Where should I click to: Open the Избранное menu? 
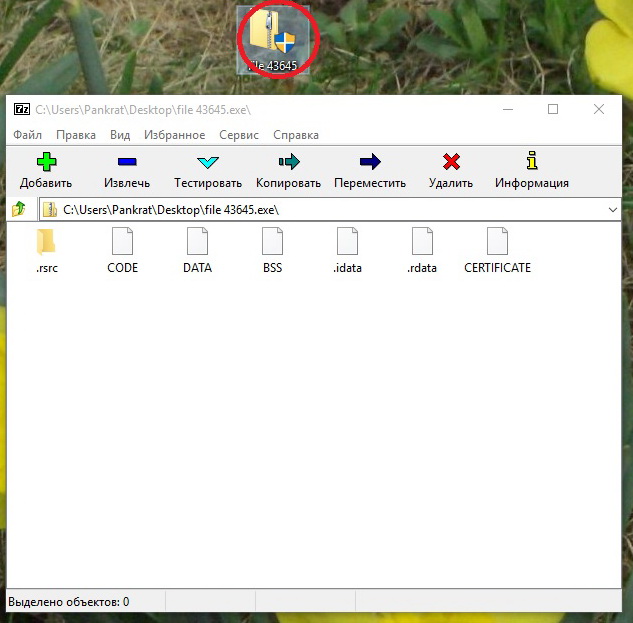pos(174,135)
